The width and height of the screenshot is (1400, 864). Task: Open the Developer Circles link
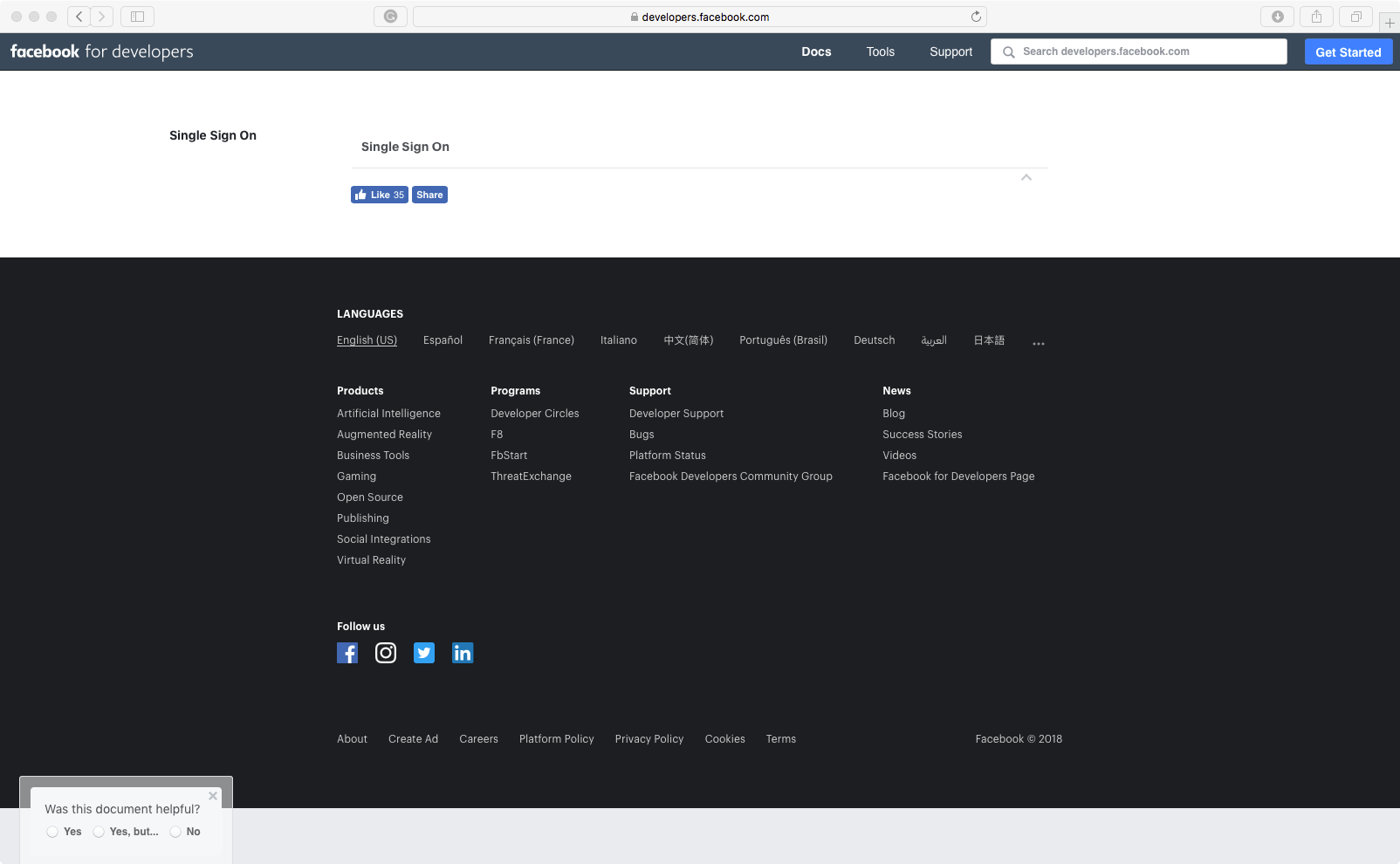click(535, 414)
